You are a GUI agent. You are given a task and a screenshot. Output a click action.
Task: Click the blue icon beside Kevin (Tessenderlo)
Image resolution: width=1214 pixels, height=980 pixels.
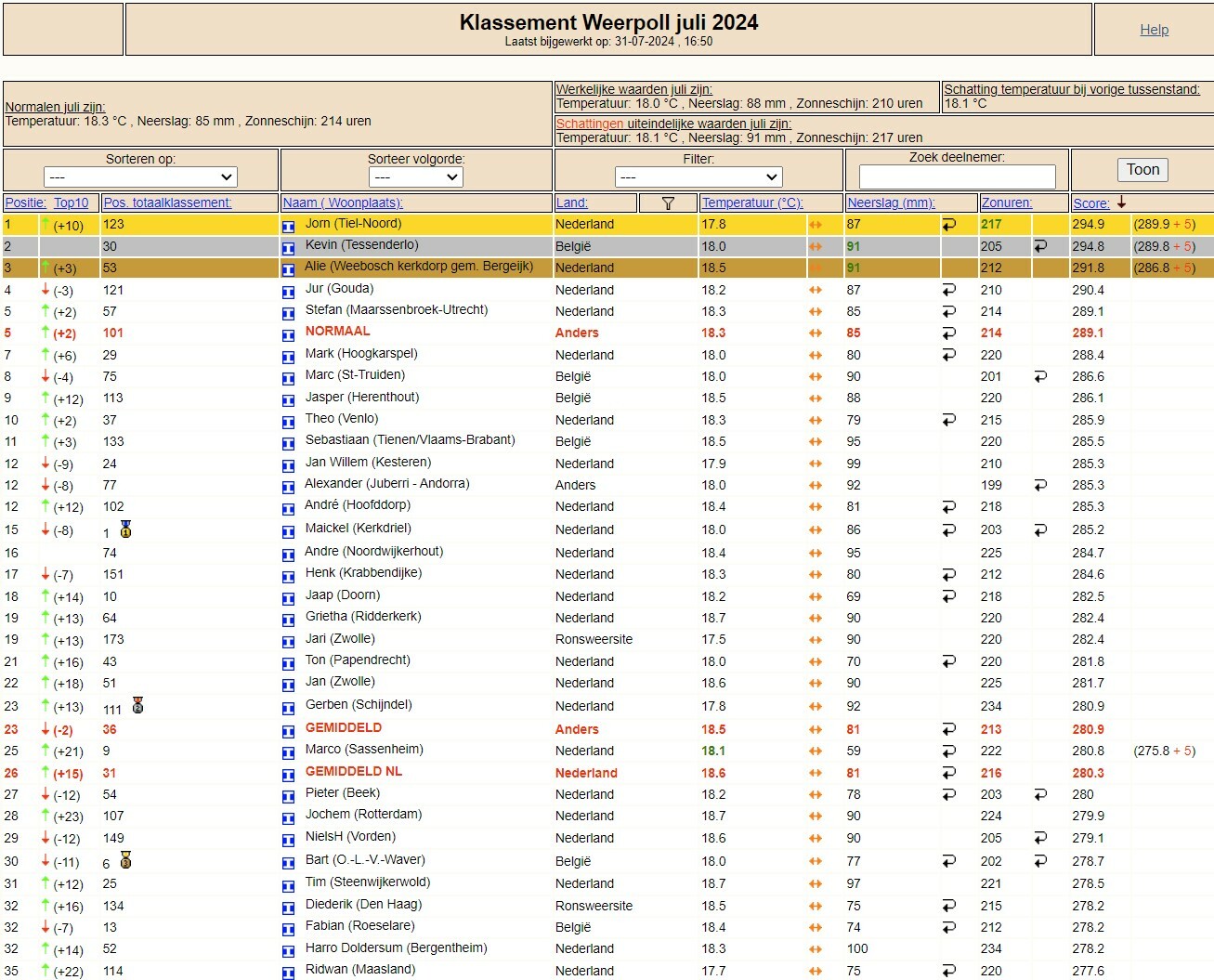point(288,247)
